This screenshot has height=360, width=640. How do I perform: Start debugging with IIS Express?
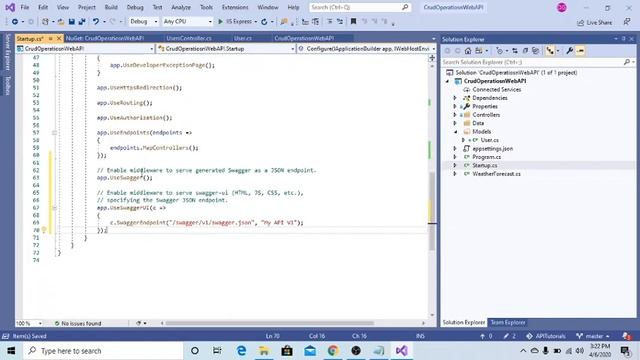(235, 22)
